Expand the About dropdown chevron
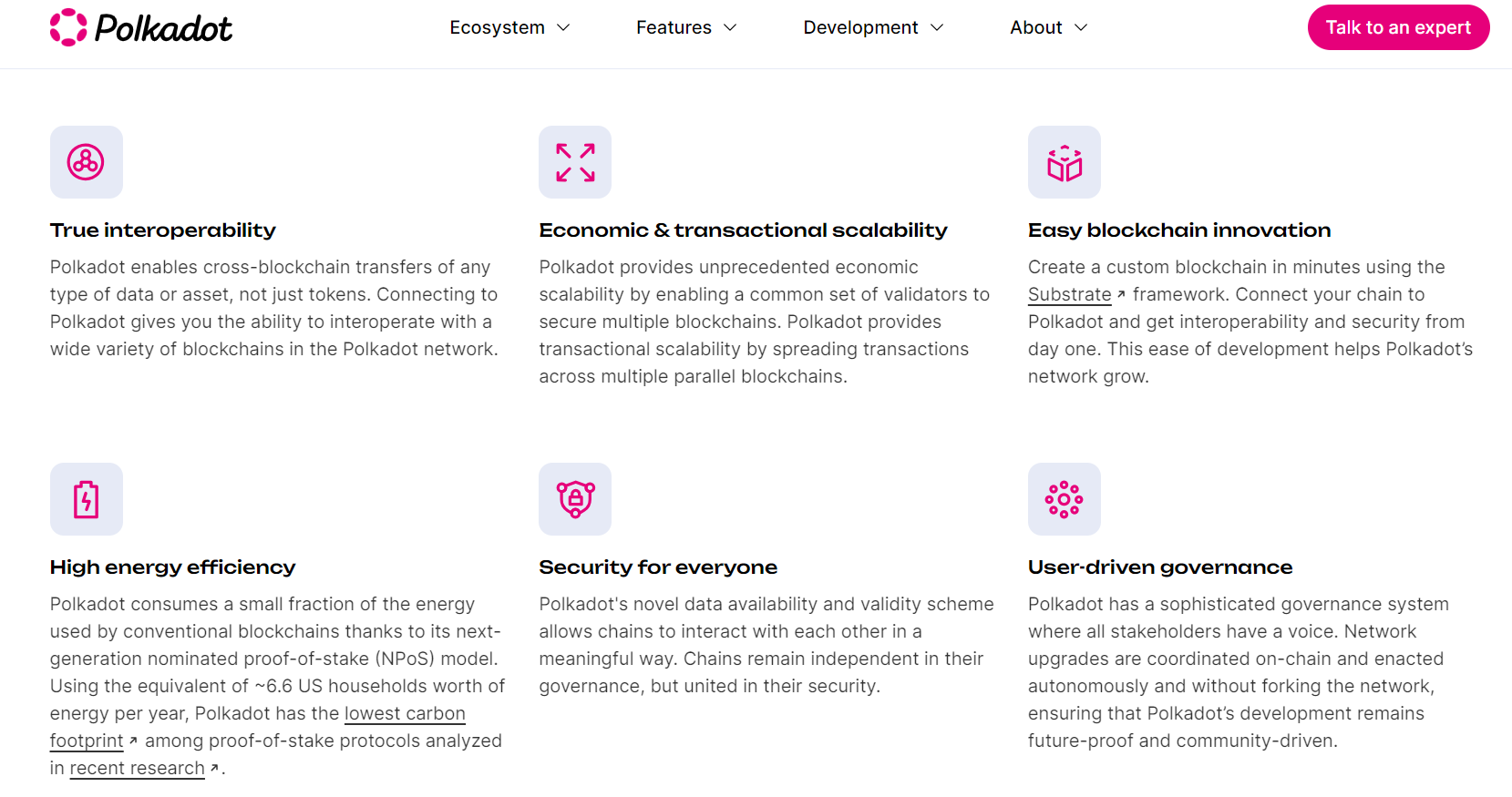Screen dimensions: 1512x797 (1081, 28)
